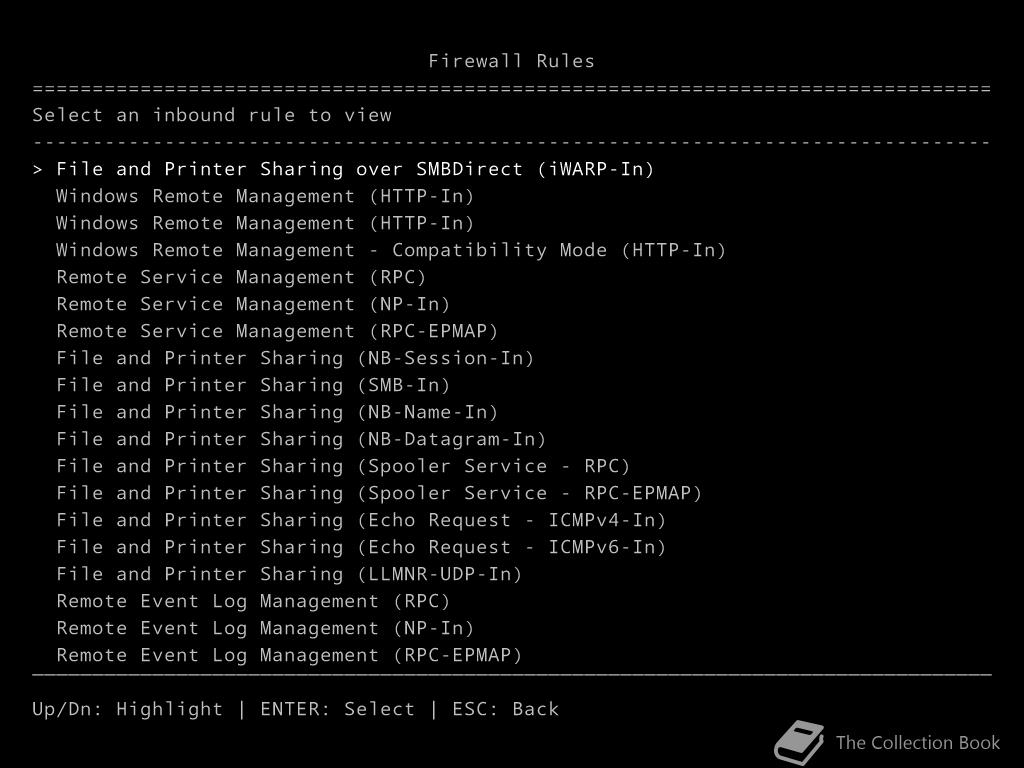Choose Remote Service Management (RPC) rule
This screenshot has width=1024, height=768.
tap(241, 277)
